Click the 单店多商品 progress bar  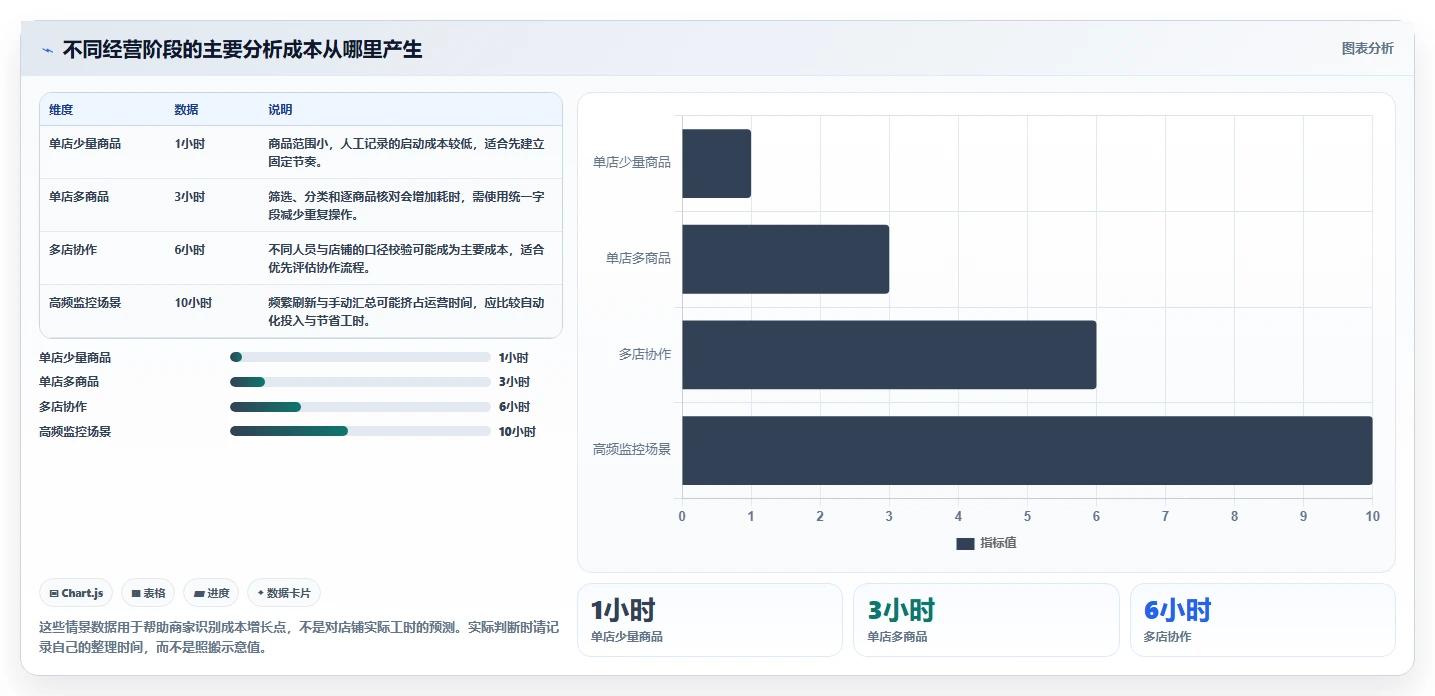tap(360, 382)
